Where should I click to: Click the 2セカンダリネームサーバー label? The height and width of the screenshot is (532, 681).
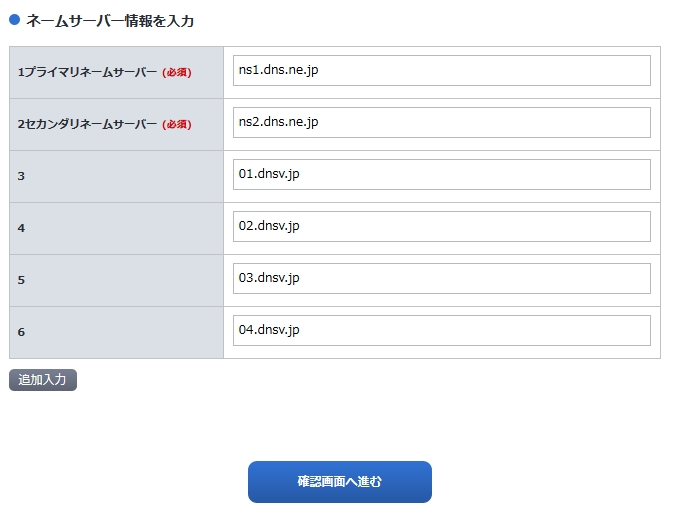click(87, 124)
